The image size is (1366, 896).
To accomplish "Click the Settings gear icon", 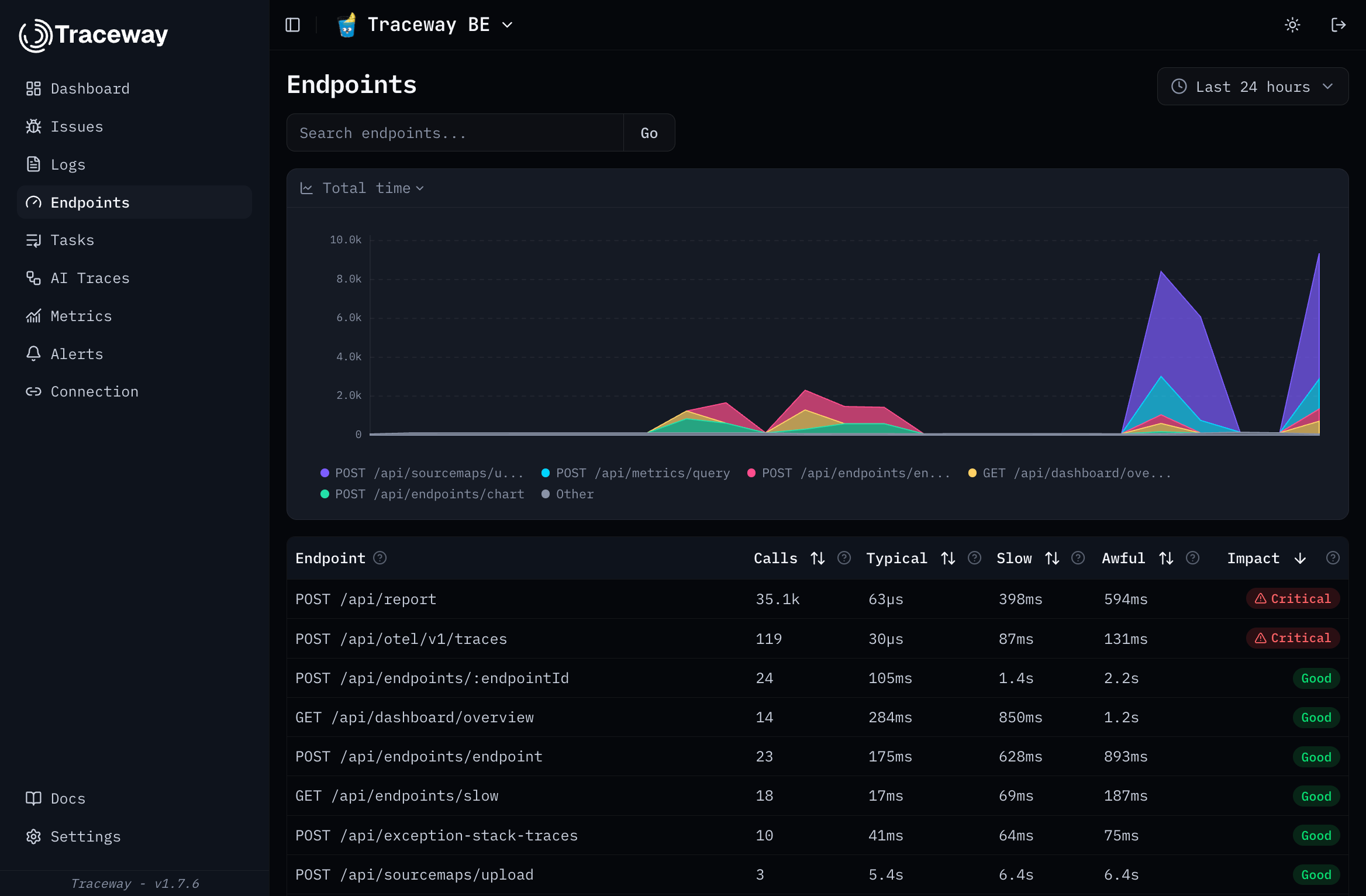I will pyautogui.click(x=33, y=836).
